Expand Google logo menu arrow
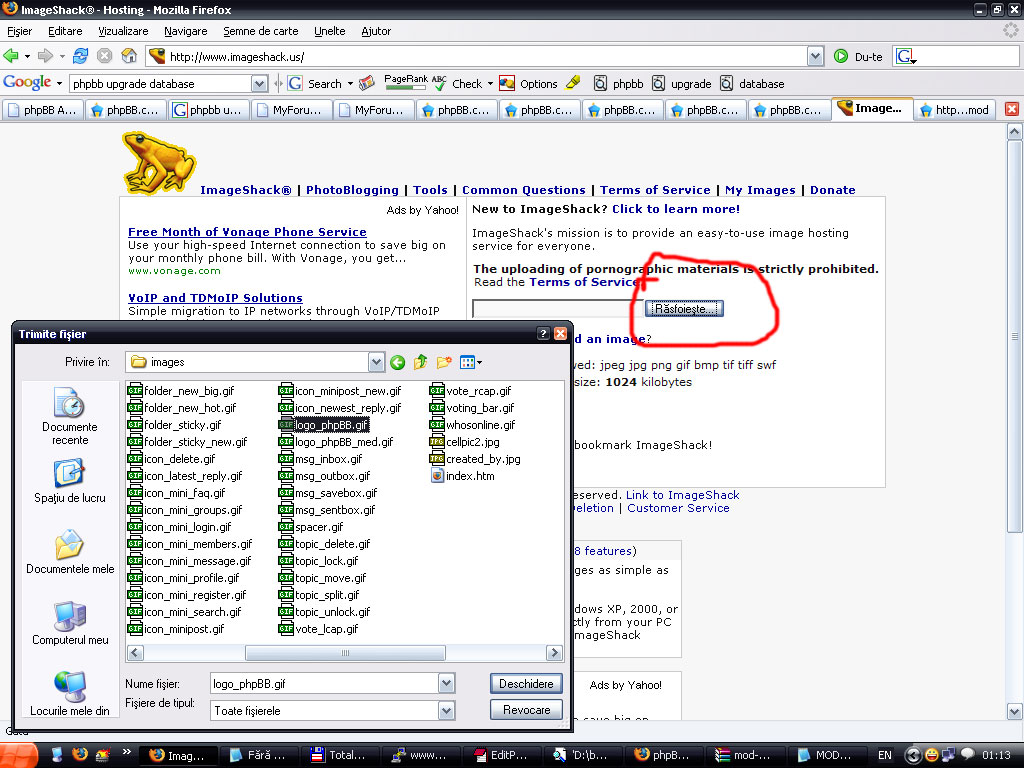Screen dimensions: 1024x768 tap(59, 84)
